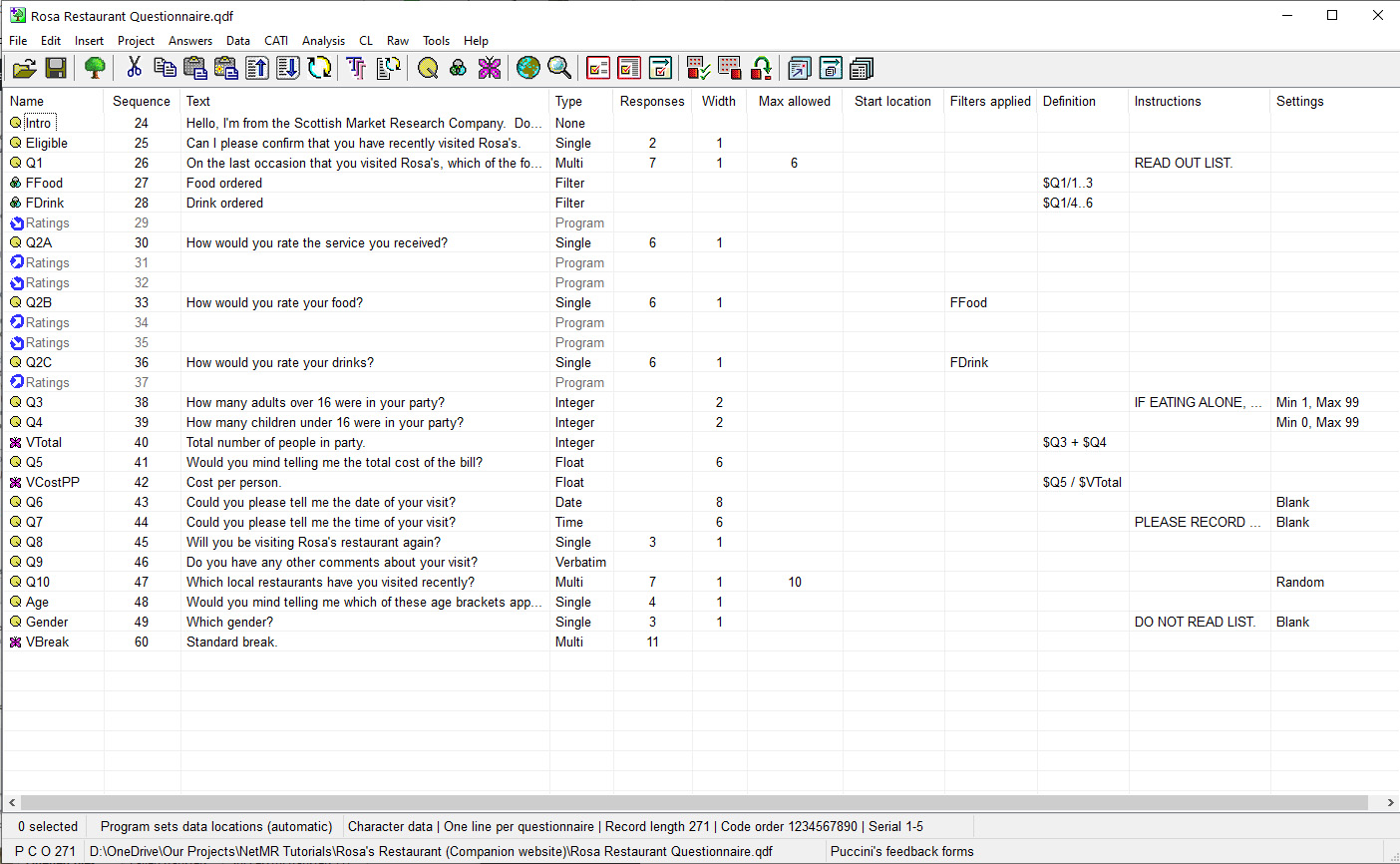Click the move down arrow icon
Screen dimensions: 1400x864
point(288,68)
